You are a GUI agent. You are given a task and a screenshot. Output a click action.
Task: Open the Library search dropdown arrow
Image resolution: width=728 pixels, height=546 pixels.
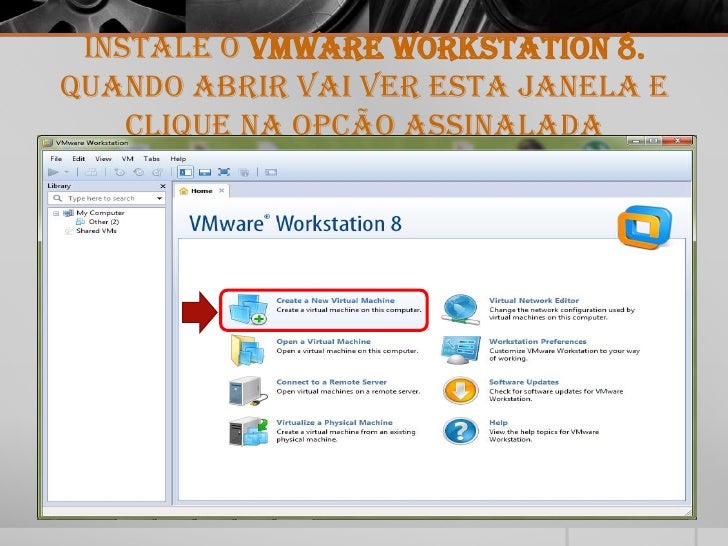click(159, 198)
